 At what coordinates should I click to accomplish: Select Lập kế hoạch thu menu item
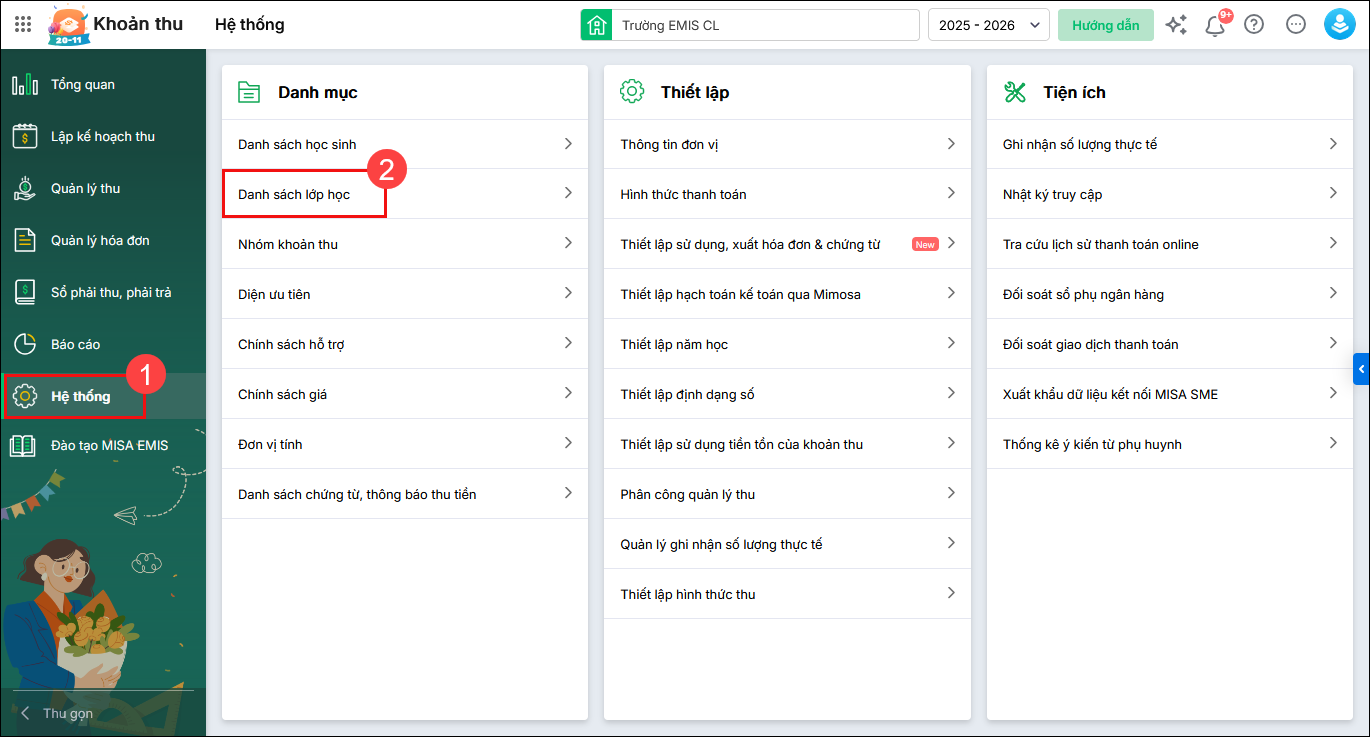tap(102, 136)
